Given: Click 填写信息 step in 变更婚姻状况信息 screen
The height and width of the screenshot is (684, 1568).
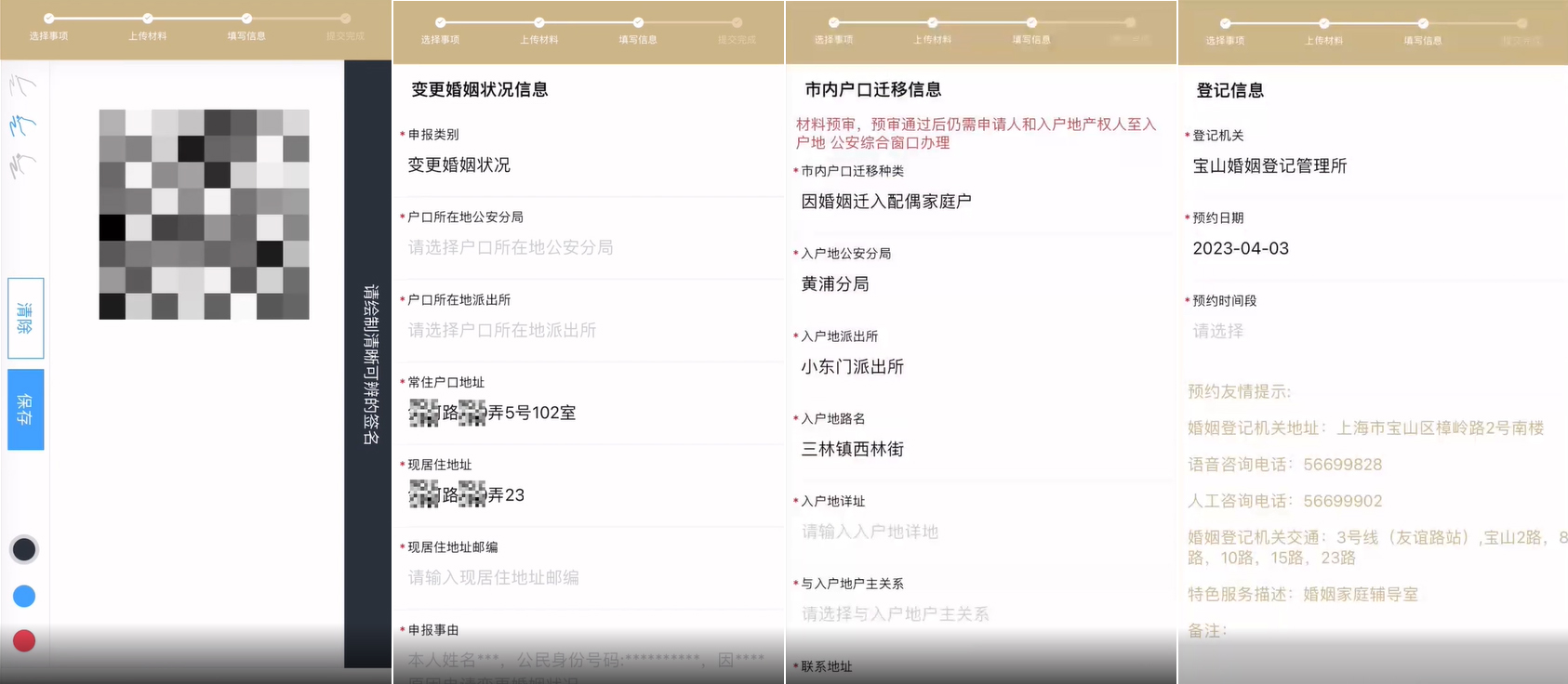Looking at the screenshot, I should (638, 23).
